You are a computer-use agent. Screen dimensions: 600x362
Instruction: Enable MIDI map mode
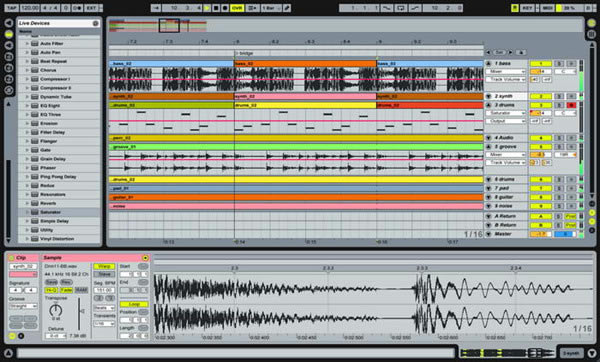click(x=547, y=8)
